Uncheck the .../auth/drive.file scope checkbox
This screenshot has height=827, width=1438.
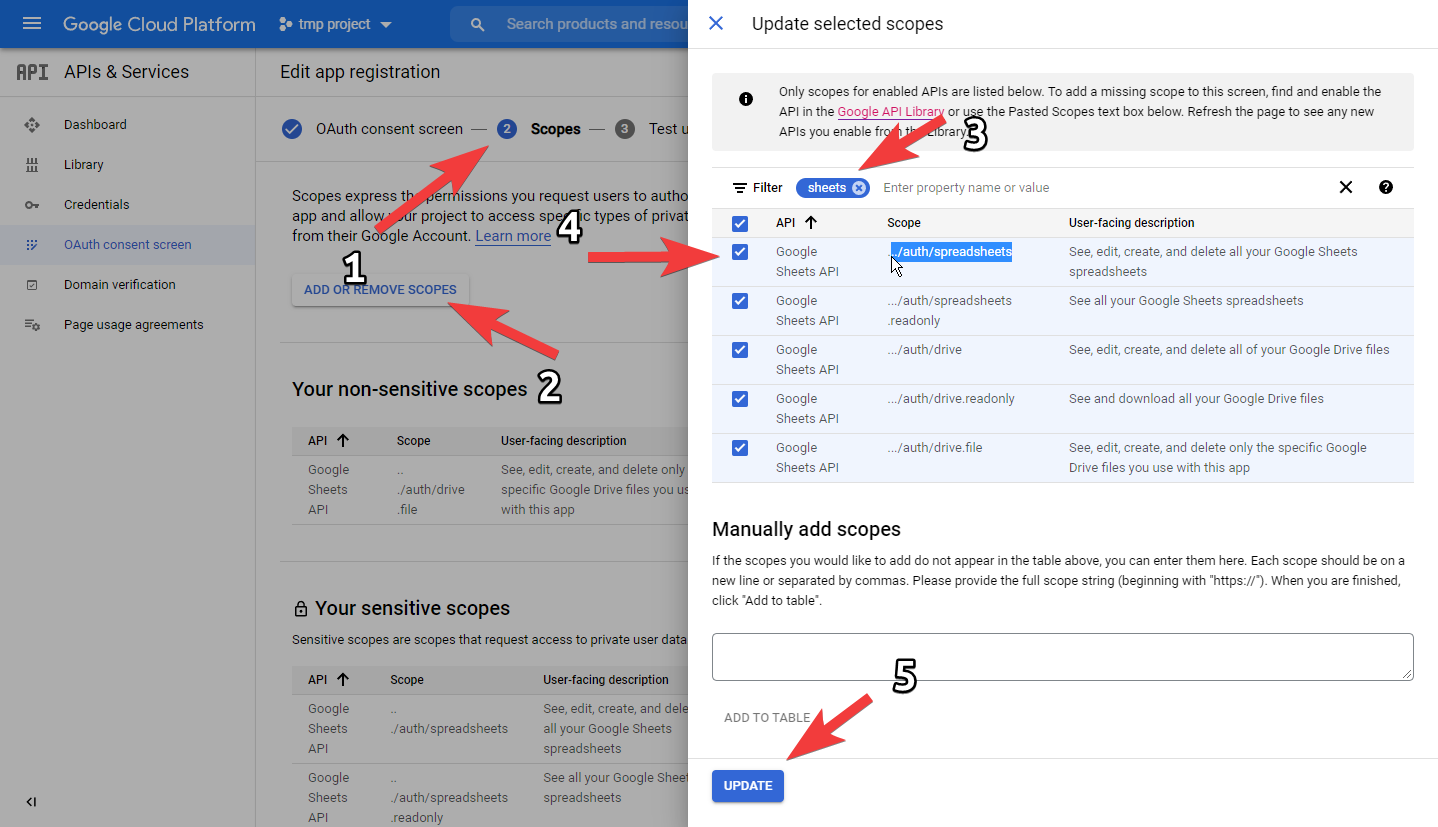pyautogui.click(x=740, y=448)
